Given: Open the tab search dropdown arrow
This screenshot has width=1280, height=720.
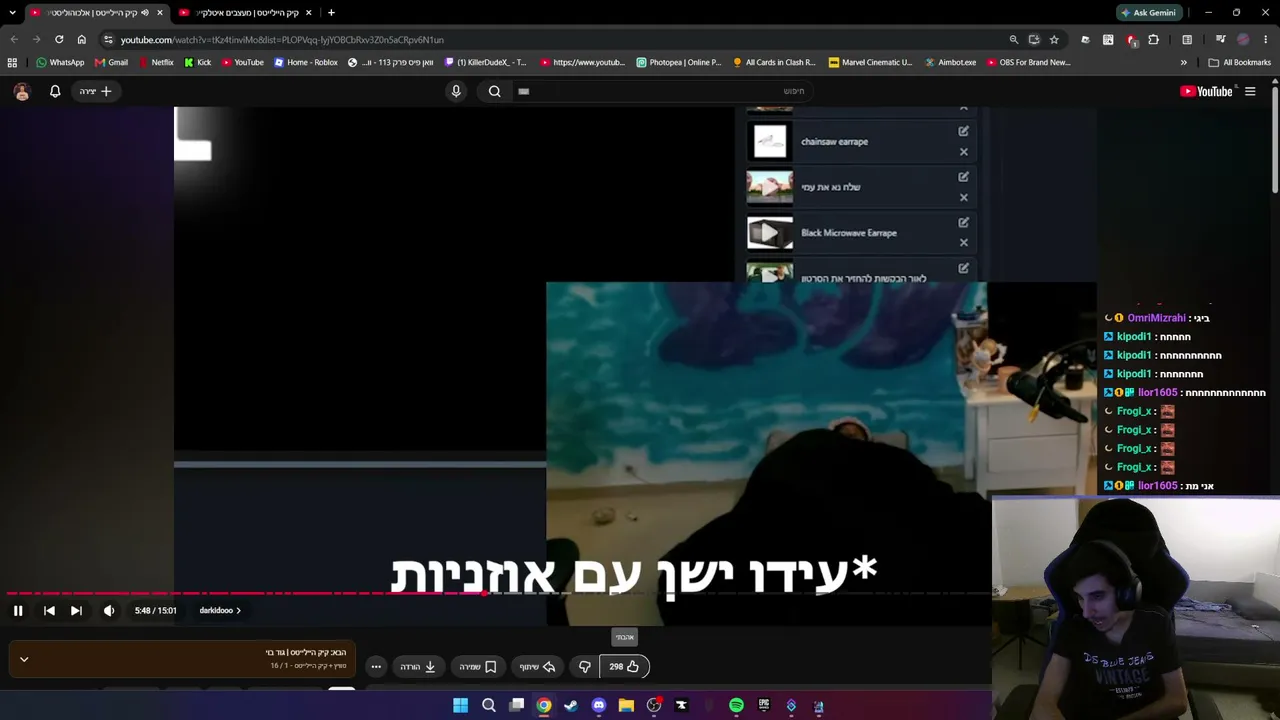Looking at the screenshot, I should tap(12, 13).
